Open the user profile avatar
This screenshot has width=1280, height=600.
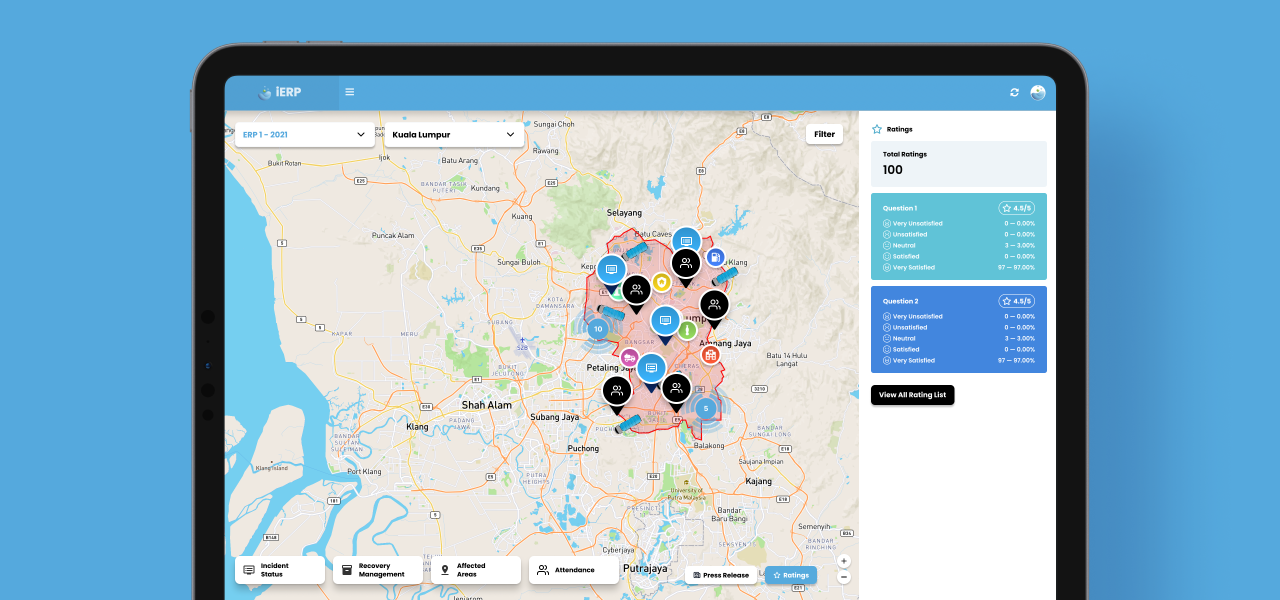pyautogui.click(x=1038, y=93)
